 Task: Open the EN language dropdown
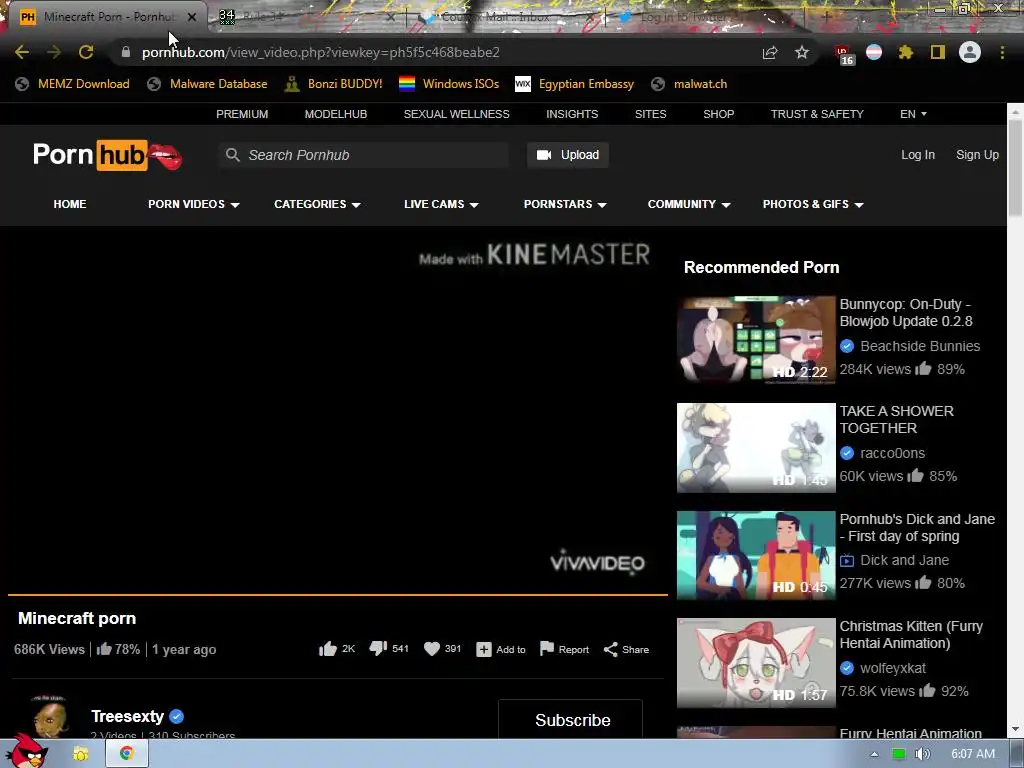coord(913,114)
